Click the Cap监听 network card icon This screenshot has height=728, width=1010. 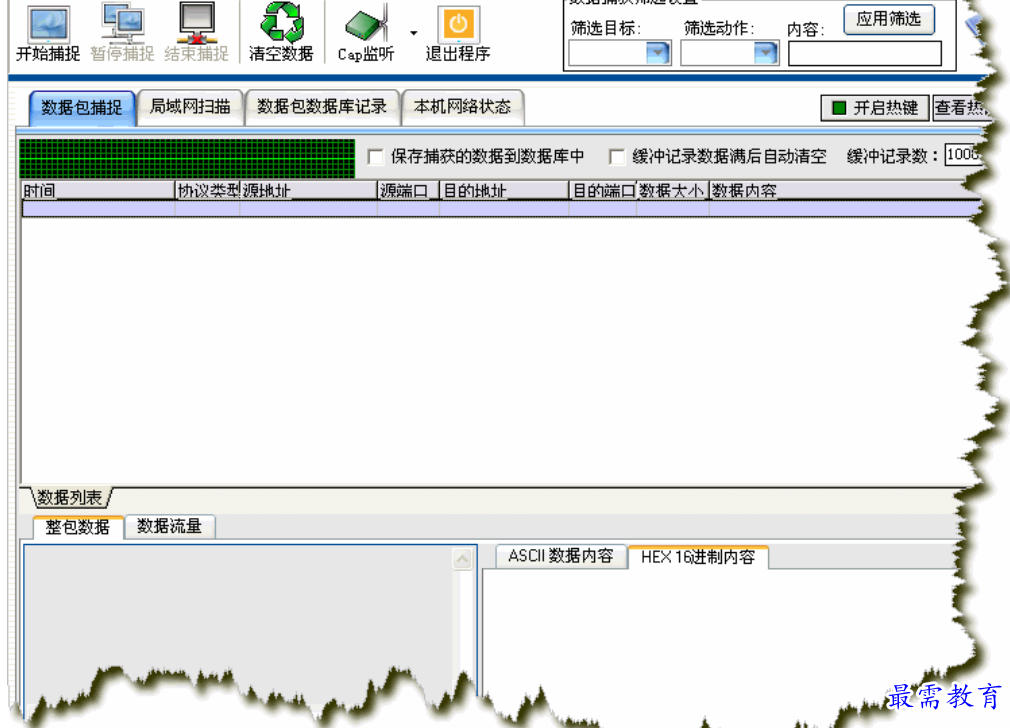[x=367, y=24]
